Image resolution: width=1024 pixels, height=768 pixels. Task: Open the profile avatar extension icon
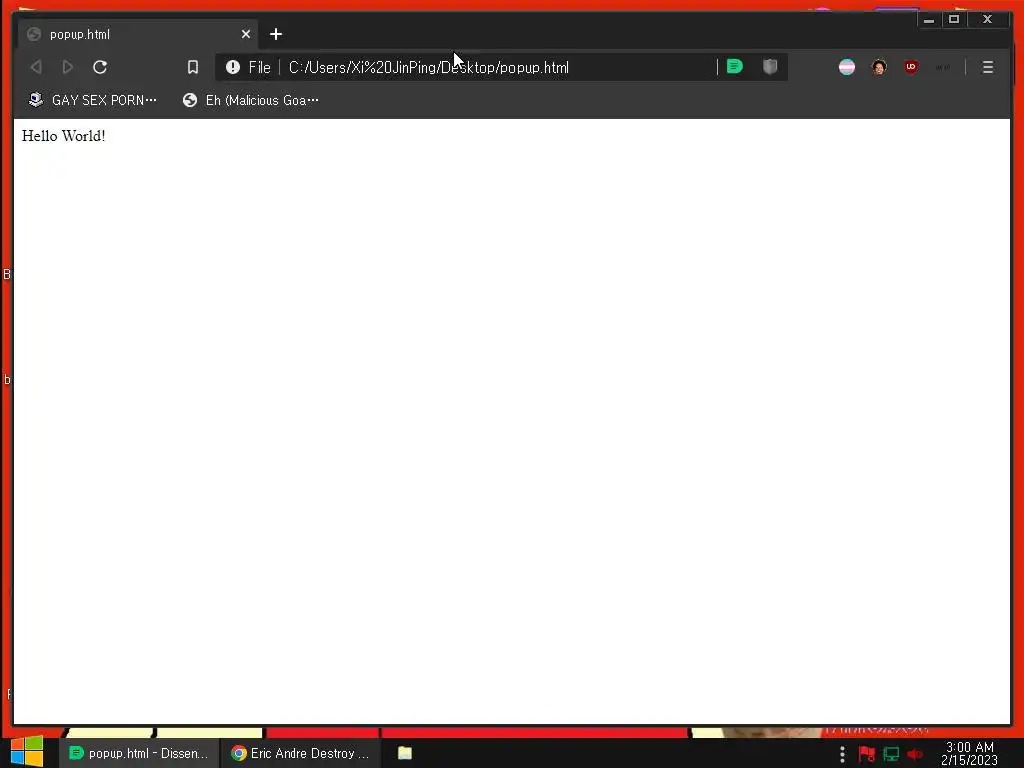[879, 67]
